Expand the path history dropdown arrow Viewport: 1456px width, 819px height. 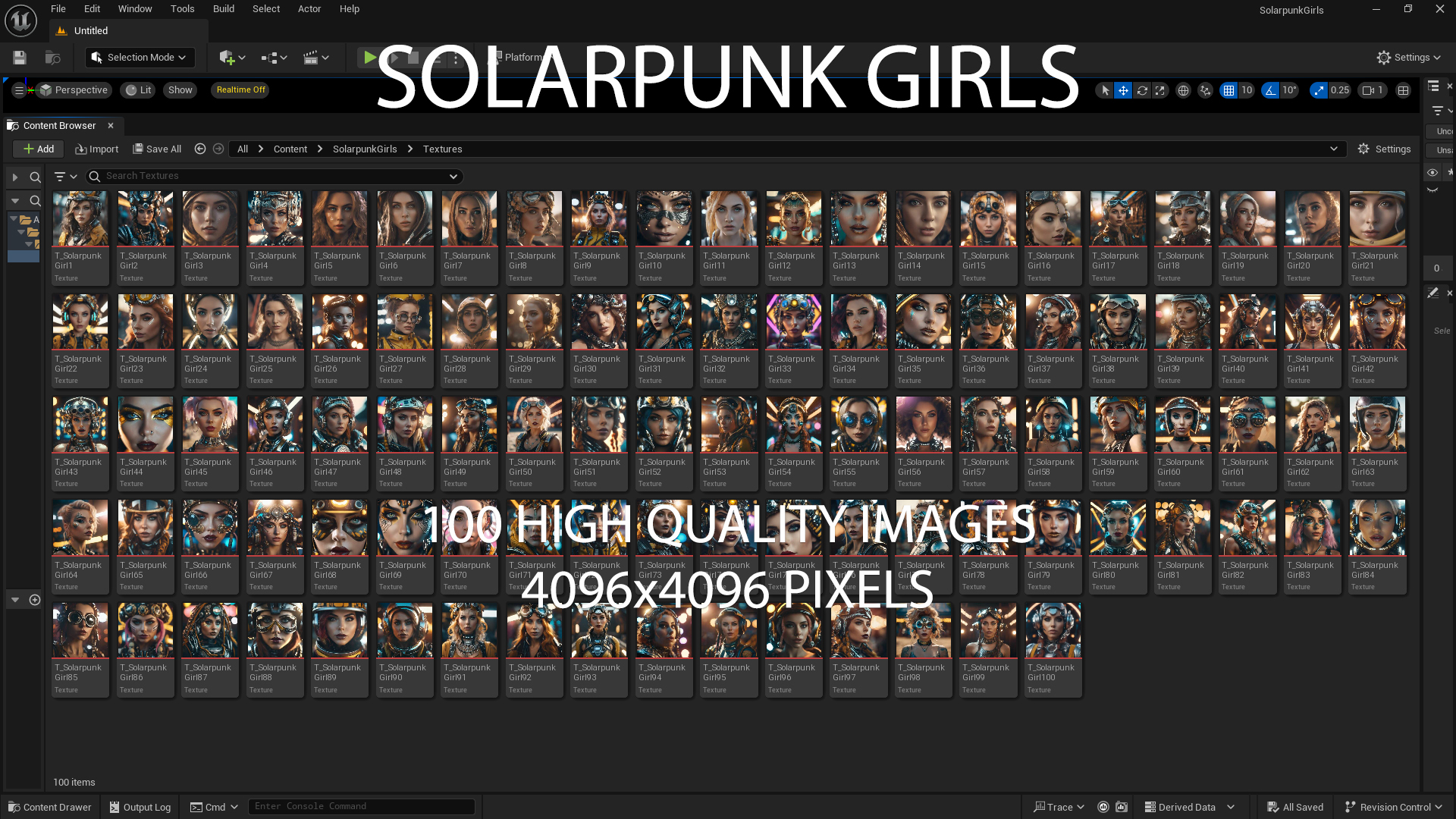pyautogui.click(x=1334, y=149)
